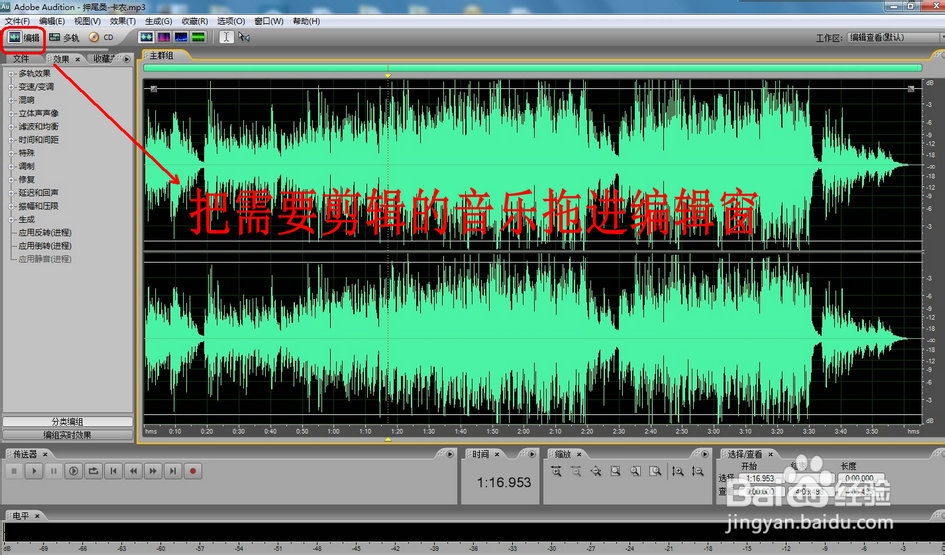Expand the 滤波和均衡 tree node
Viewport: 945px width, 555px height.
11,127
